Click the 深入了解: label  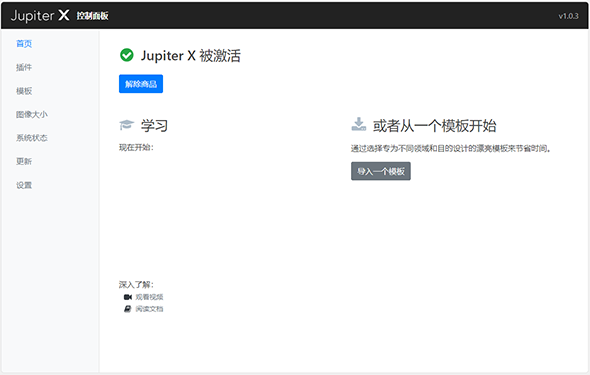click(x=136, y=284)
